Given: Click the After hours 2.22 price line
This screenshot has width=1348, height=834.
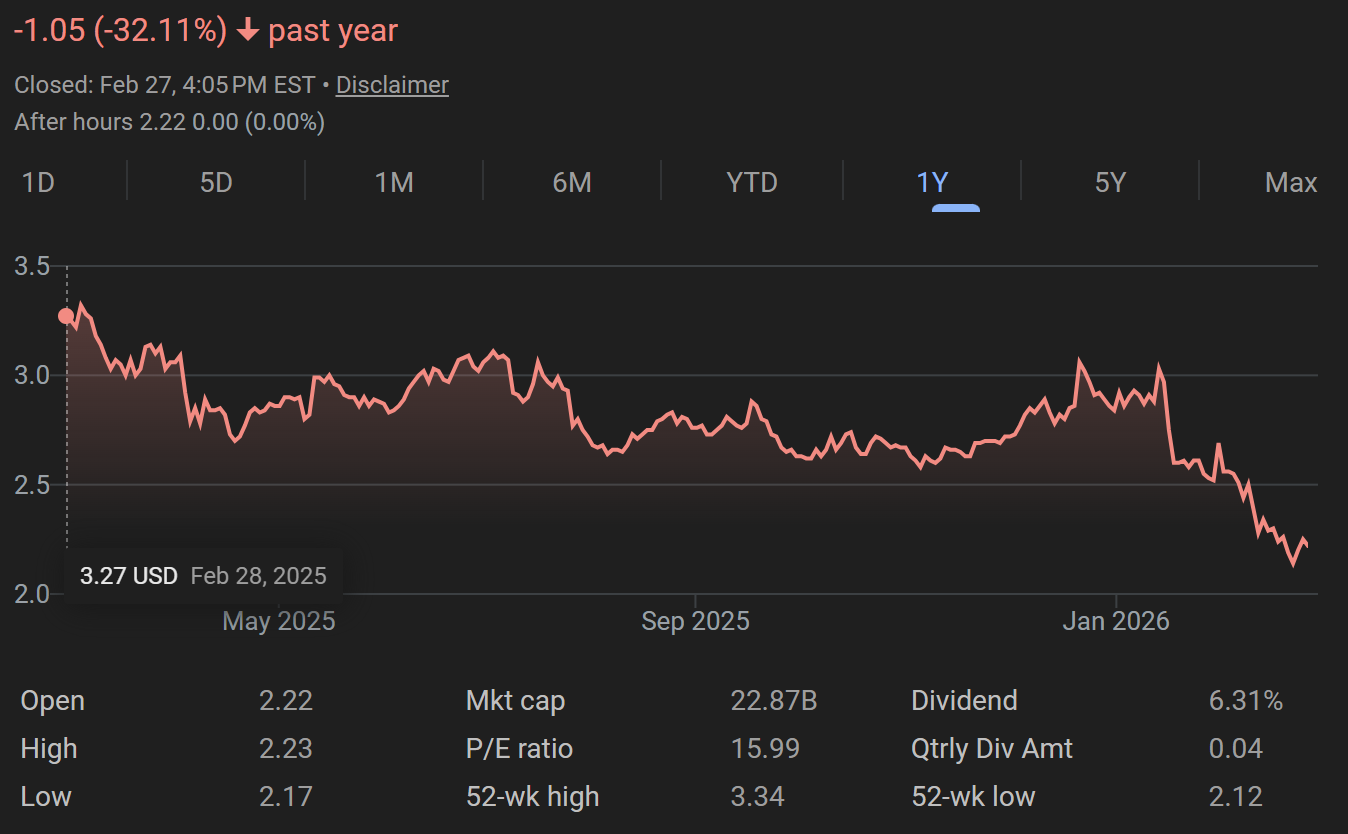Looking at the screenshot, I should 169,122.
